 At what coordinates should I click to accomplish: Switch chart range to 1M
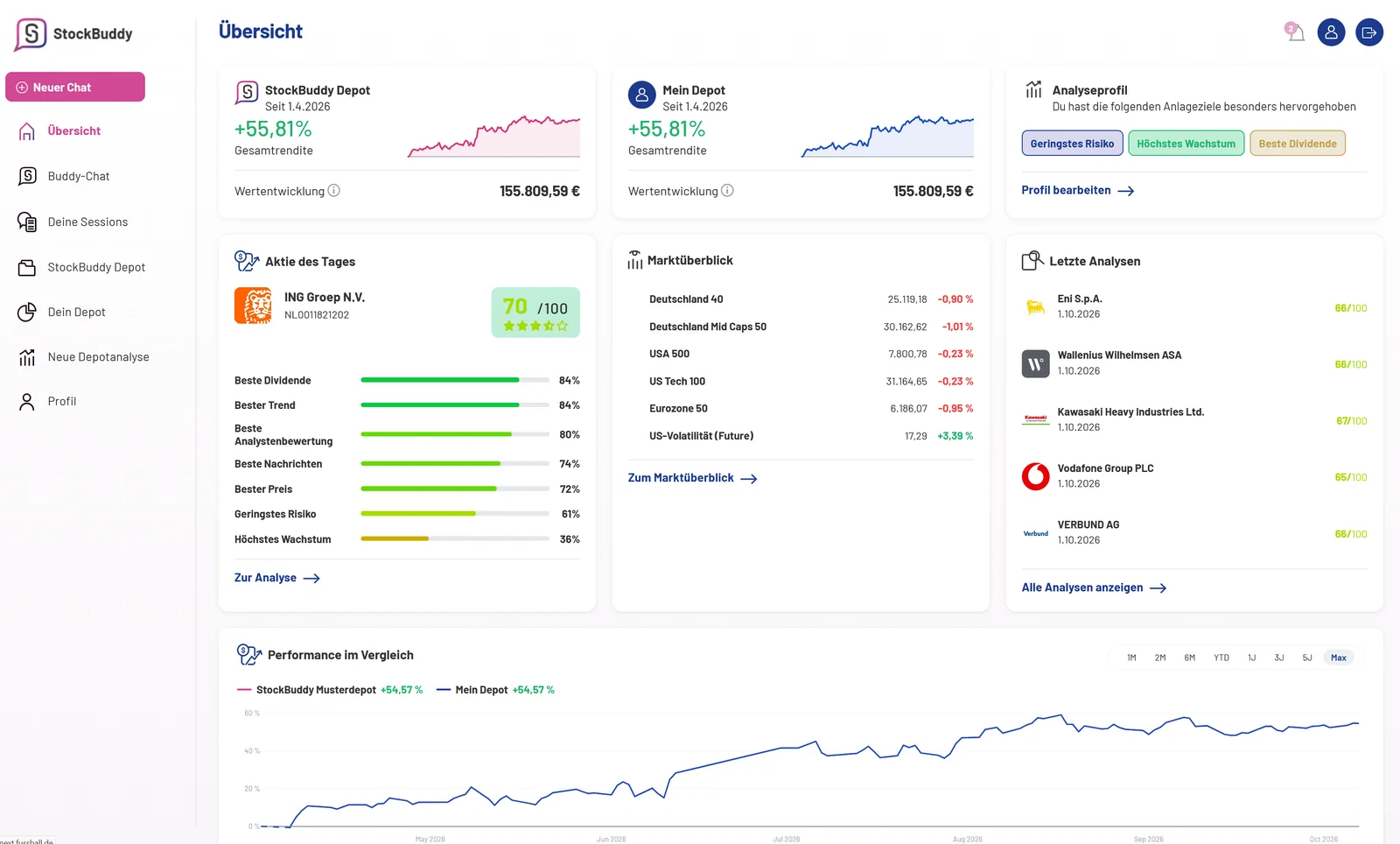[x=1131, y=658]
